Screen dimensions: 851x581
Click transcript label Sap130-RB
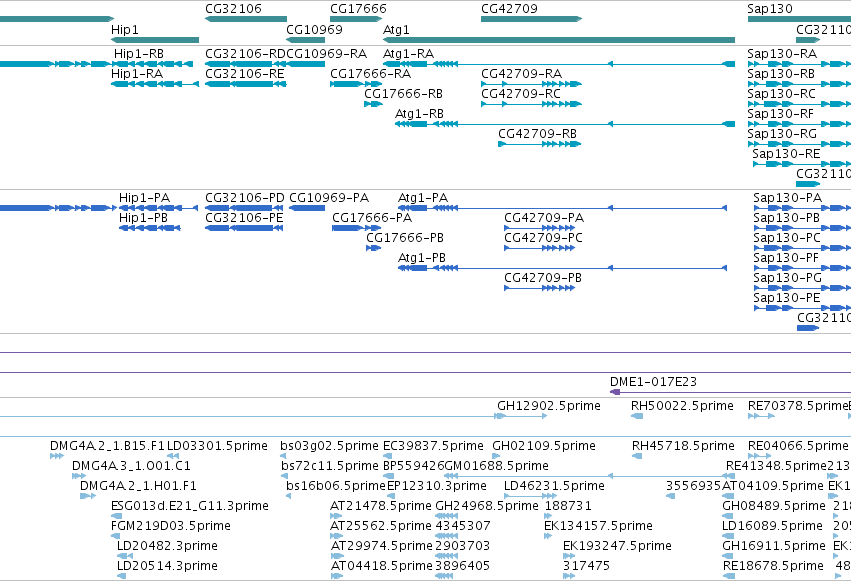781,74
